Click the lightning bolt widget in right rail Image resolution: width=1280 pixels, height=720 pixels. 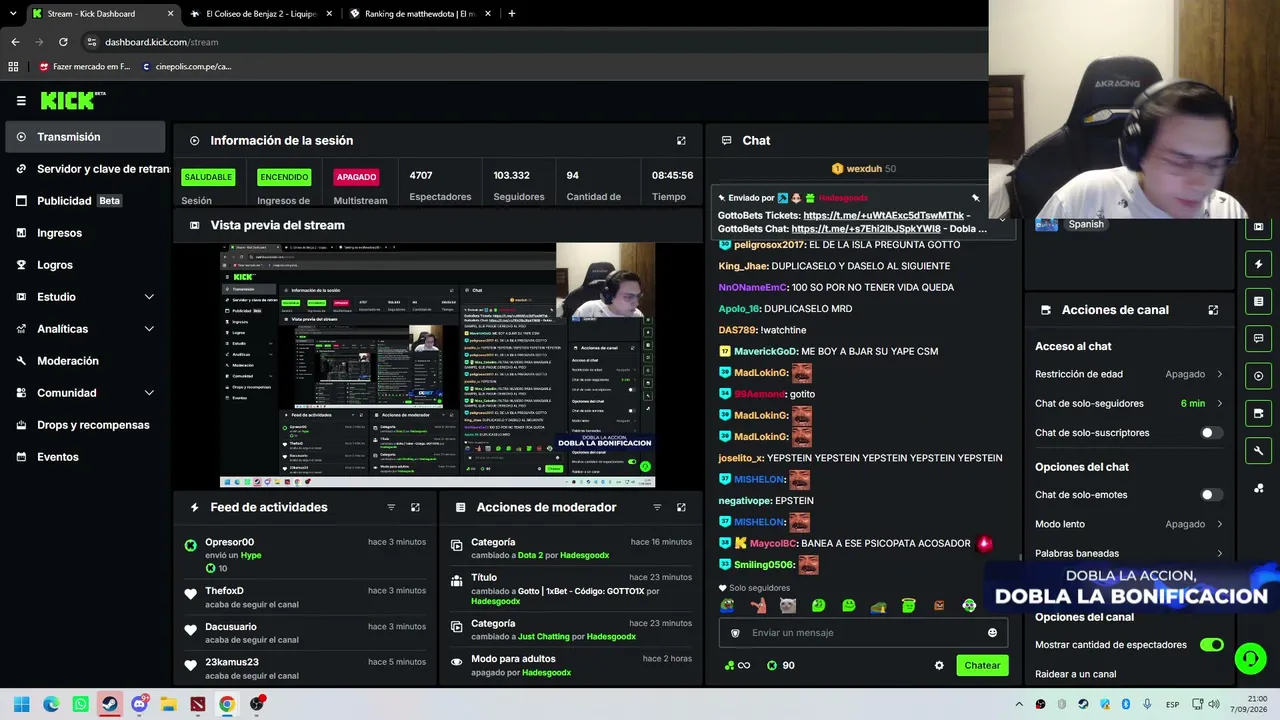(x=1259, y=264)
